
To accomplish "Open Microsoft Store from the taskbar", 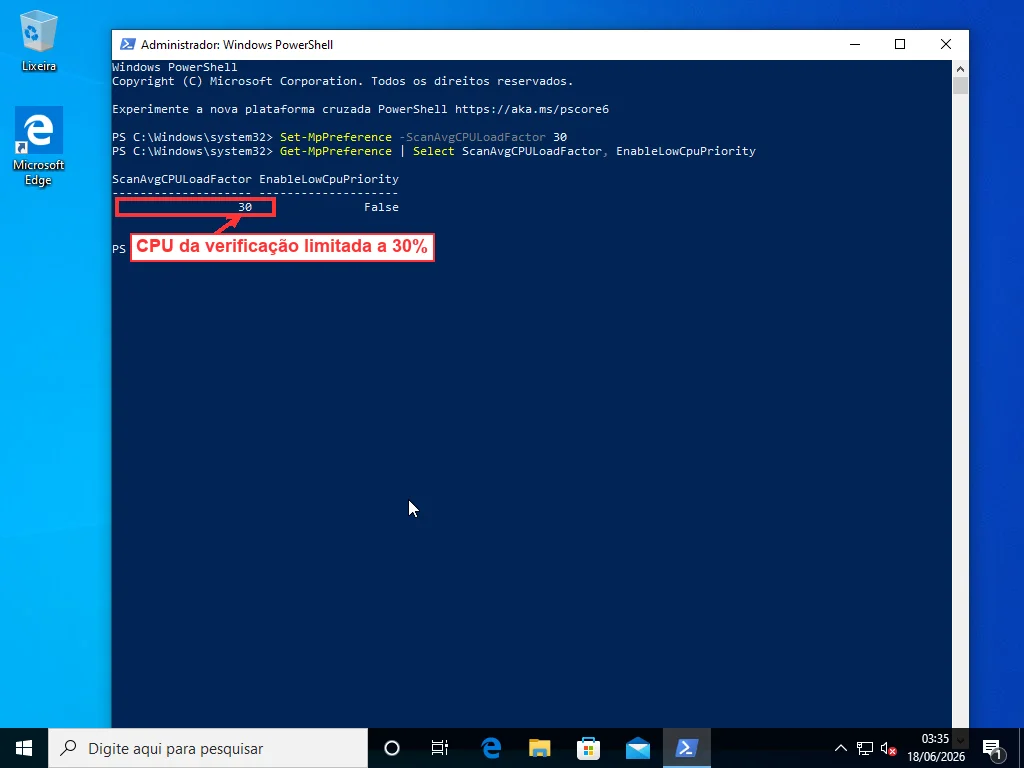I will (588, 748).
